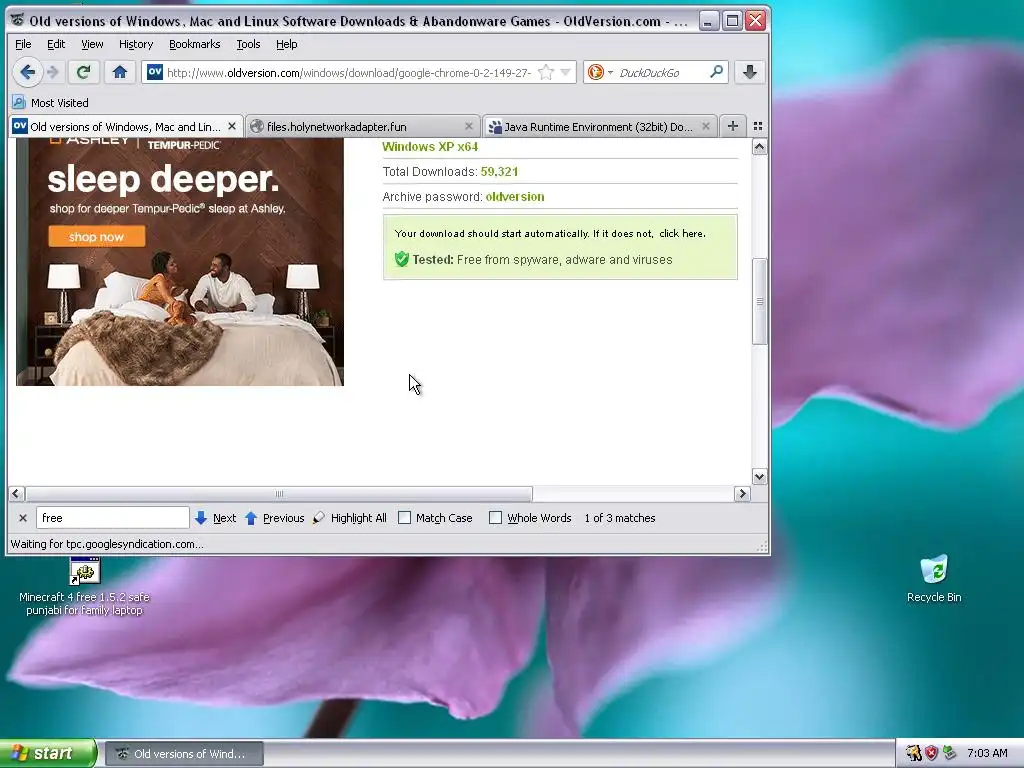Show all tabs grid icon
Viewport: 1024px width, 768px height.
[758, 126]
